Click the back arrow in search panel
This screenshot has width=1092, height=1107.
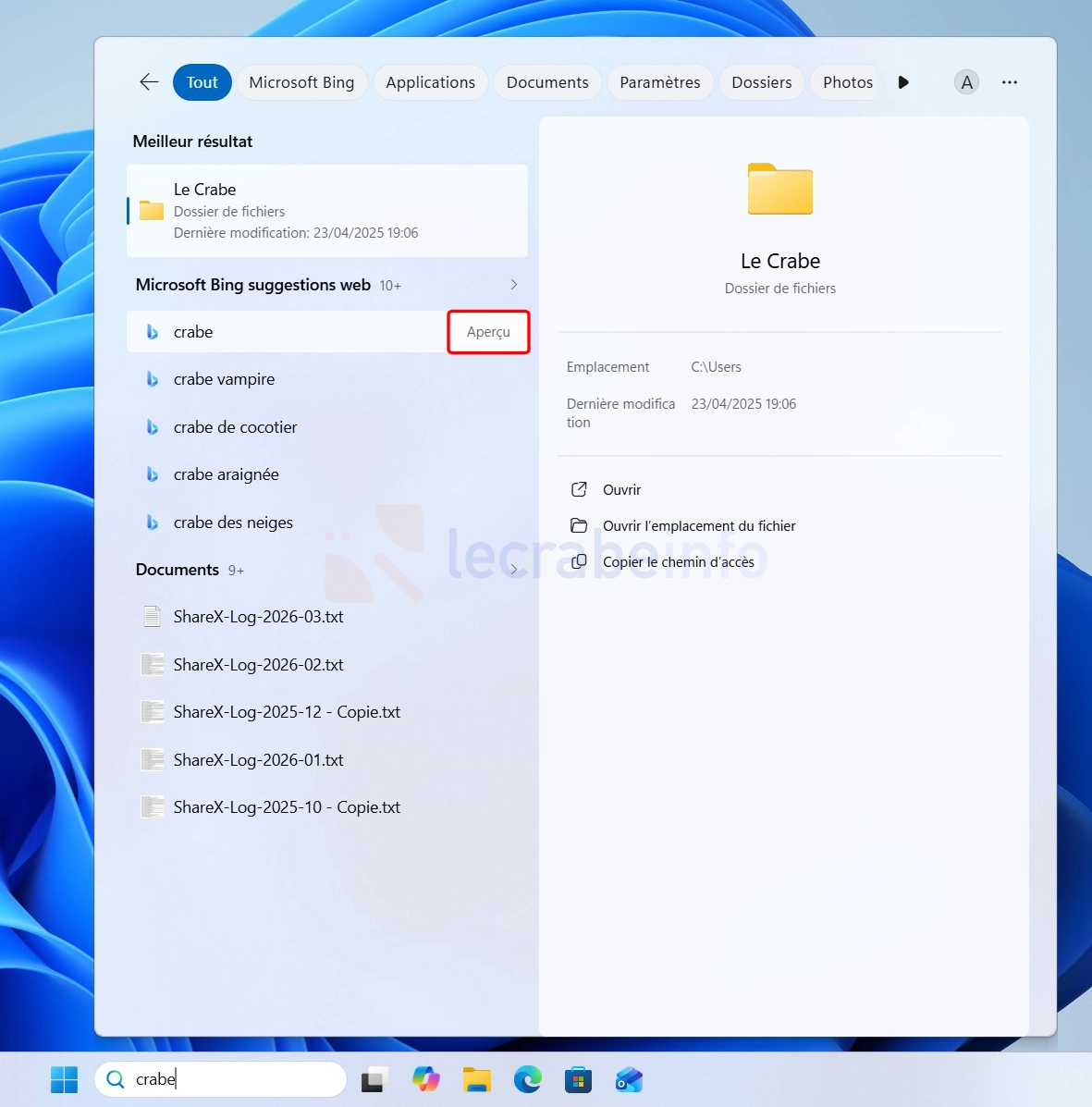tap(149, 82)
